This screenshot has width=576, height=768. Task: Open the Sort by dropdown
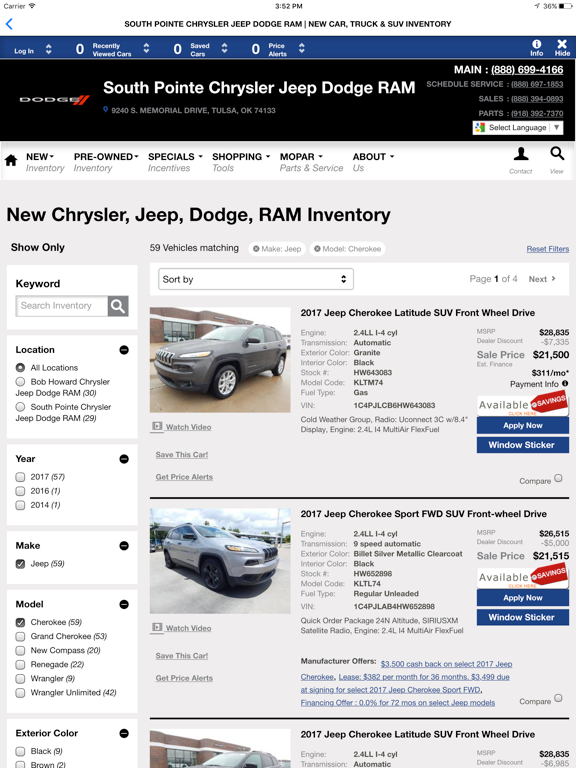click(256, 279)
